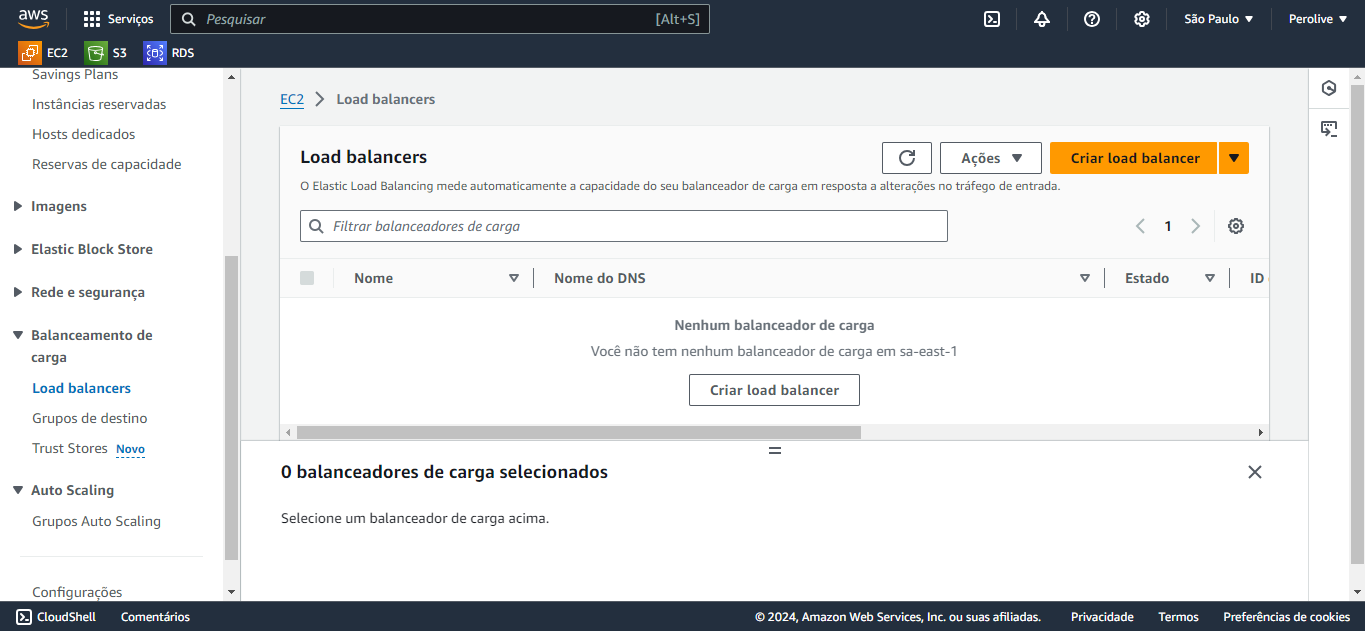The width and height of the screenshot is (1365, 631).
Task: Open Preferências de cookies footer link
Action: [x=1286, y=617]
